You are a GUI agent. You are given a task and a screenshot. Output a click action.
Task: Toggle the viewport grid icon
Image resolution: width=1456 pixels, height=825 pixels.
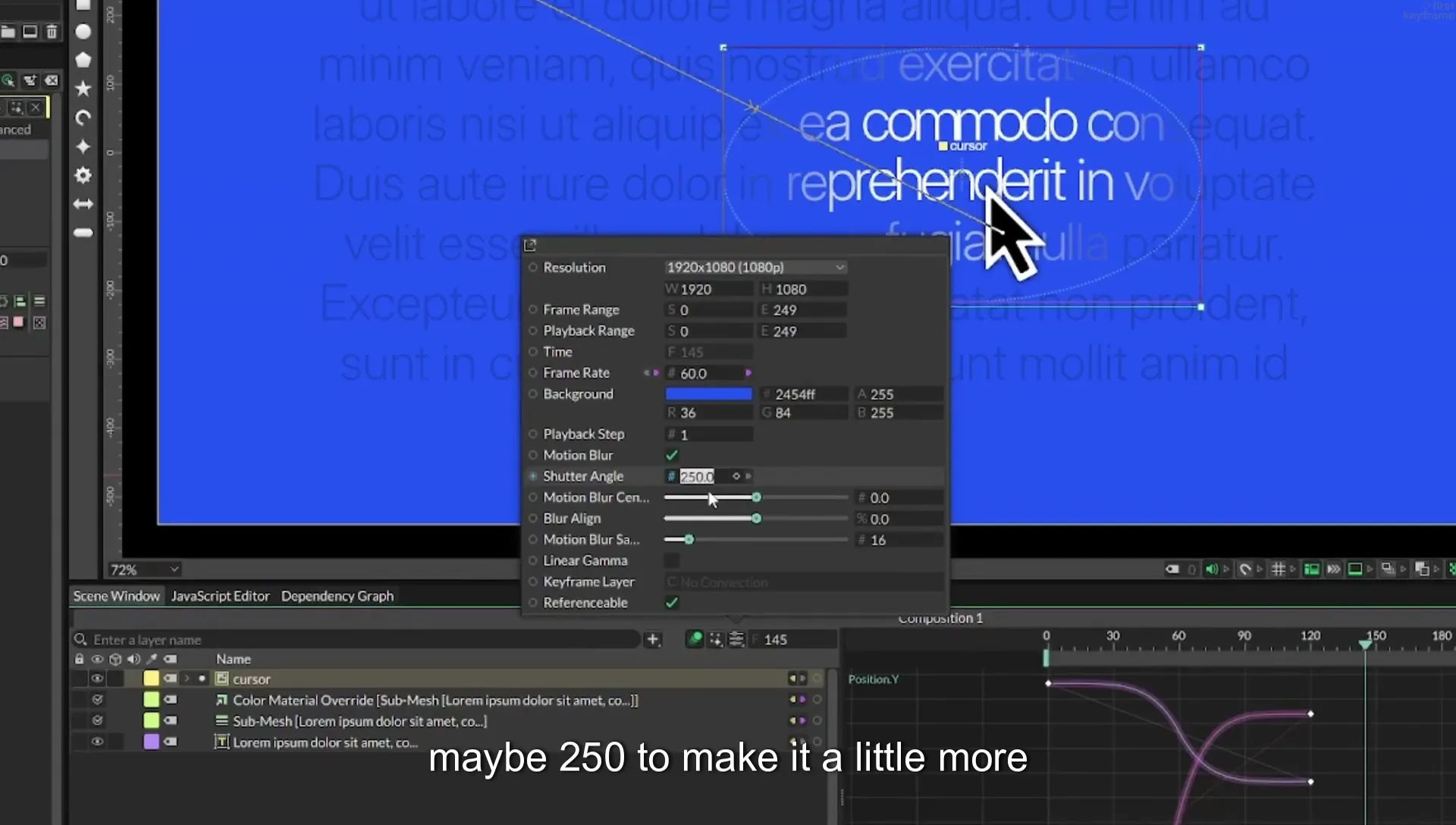[1278, 569]
